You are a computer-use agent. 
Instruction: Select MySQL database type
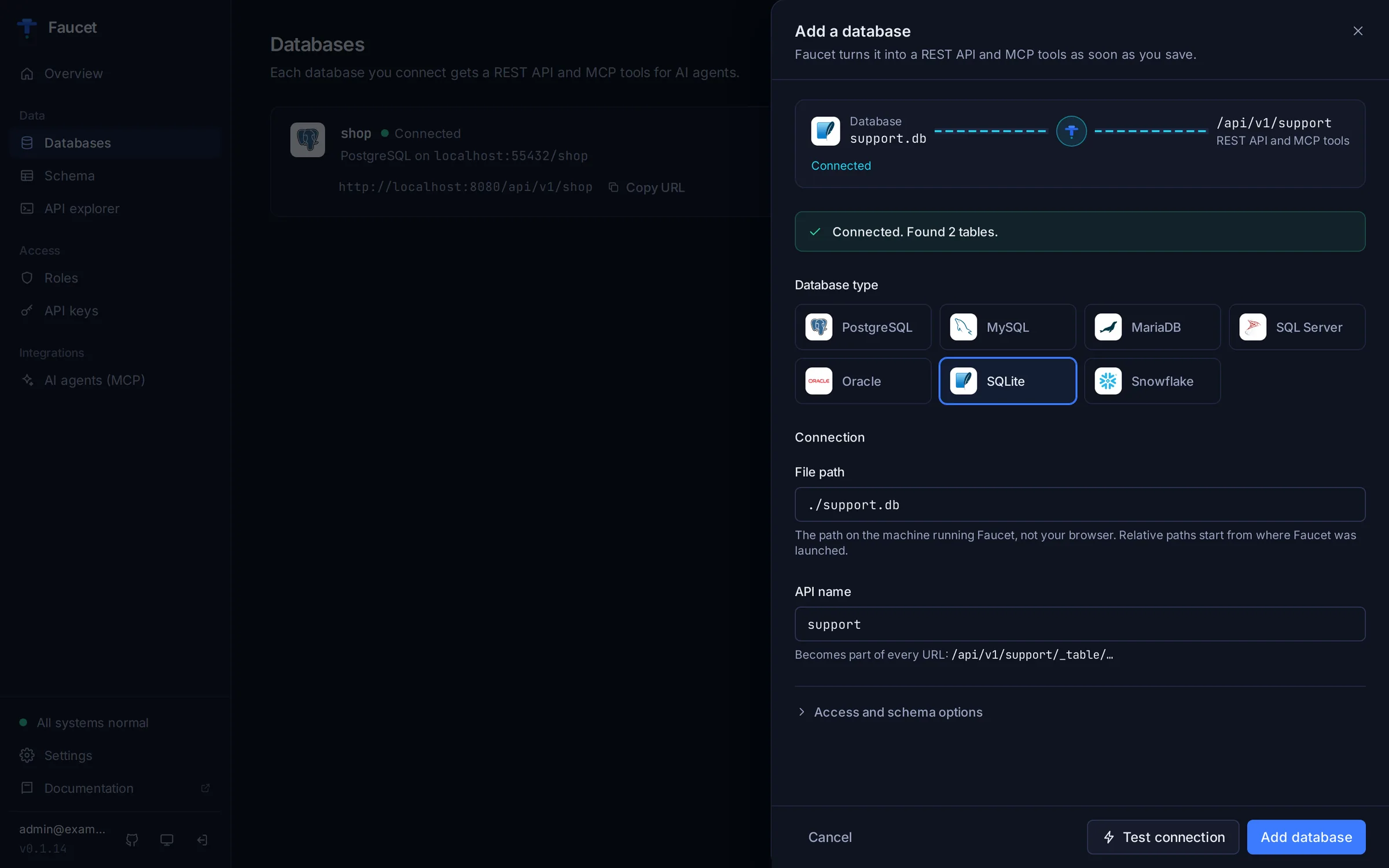[1008, 327]
